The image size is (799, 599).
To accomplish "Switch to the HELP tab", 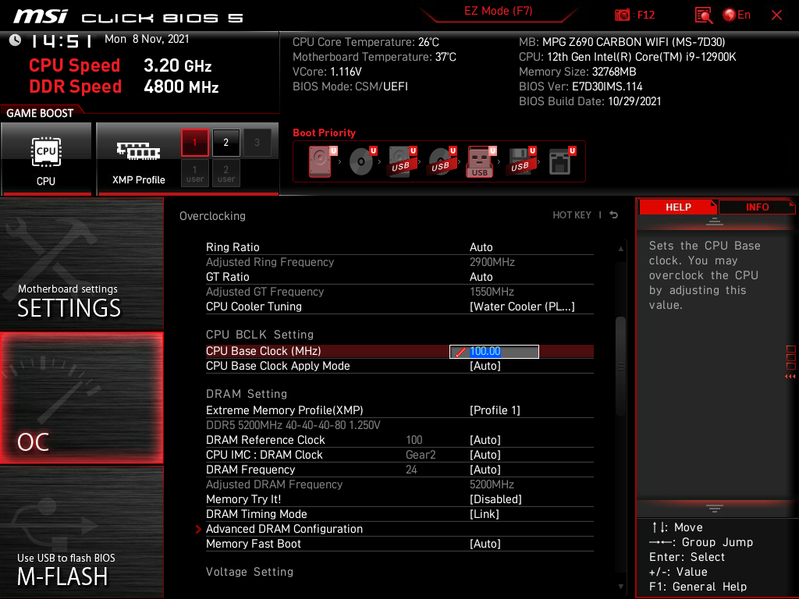I will (677, 207).
